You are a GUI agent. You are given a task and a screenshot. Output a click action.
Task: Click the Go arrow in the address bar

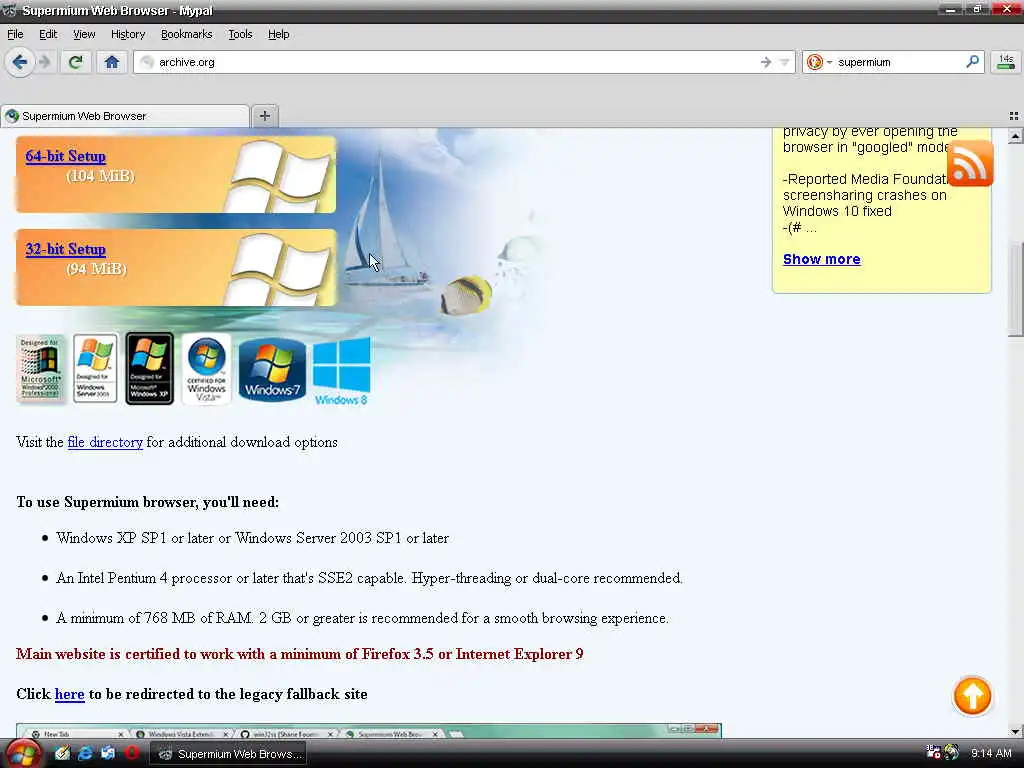tap(765, 62)
